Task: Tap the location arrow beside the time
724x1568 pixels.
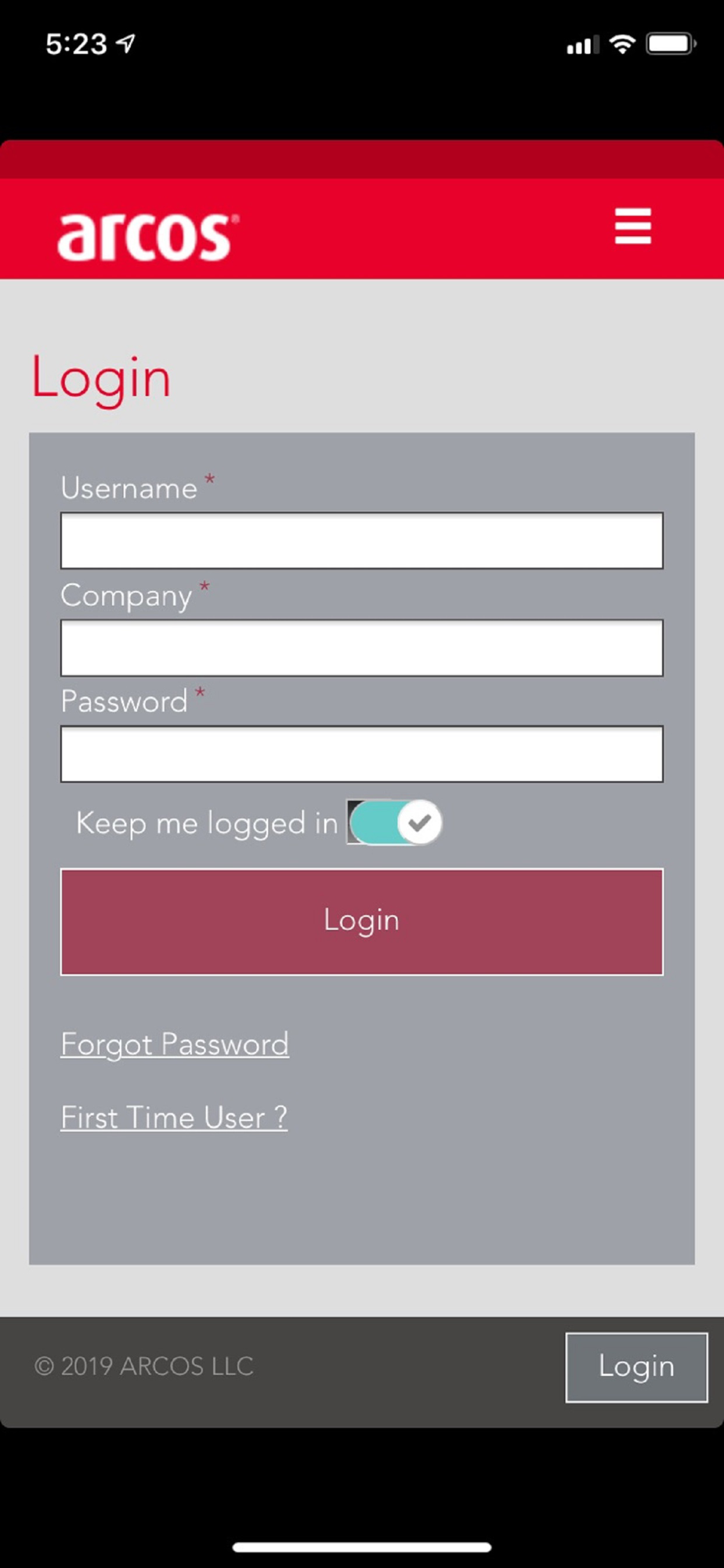Action: [x=126, y=44]
